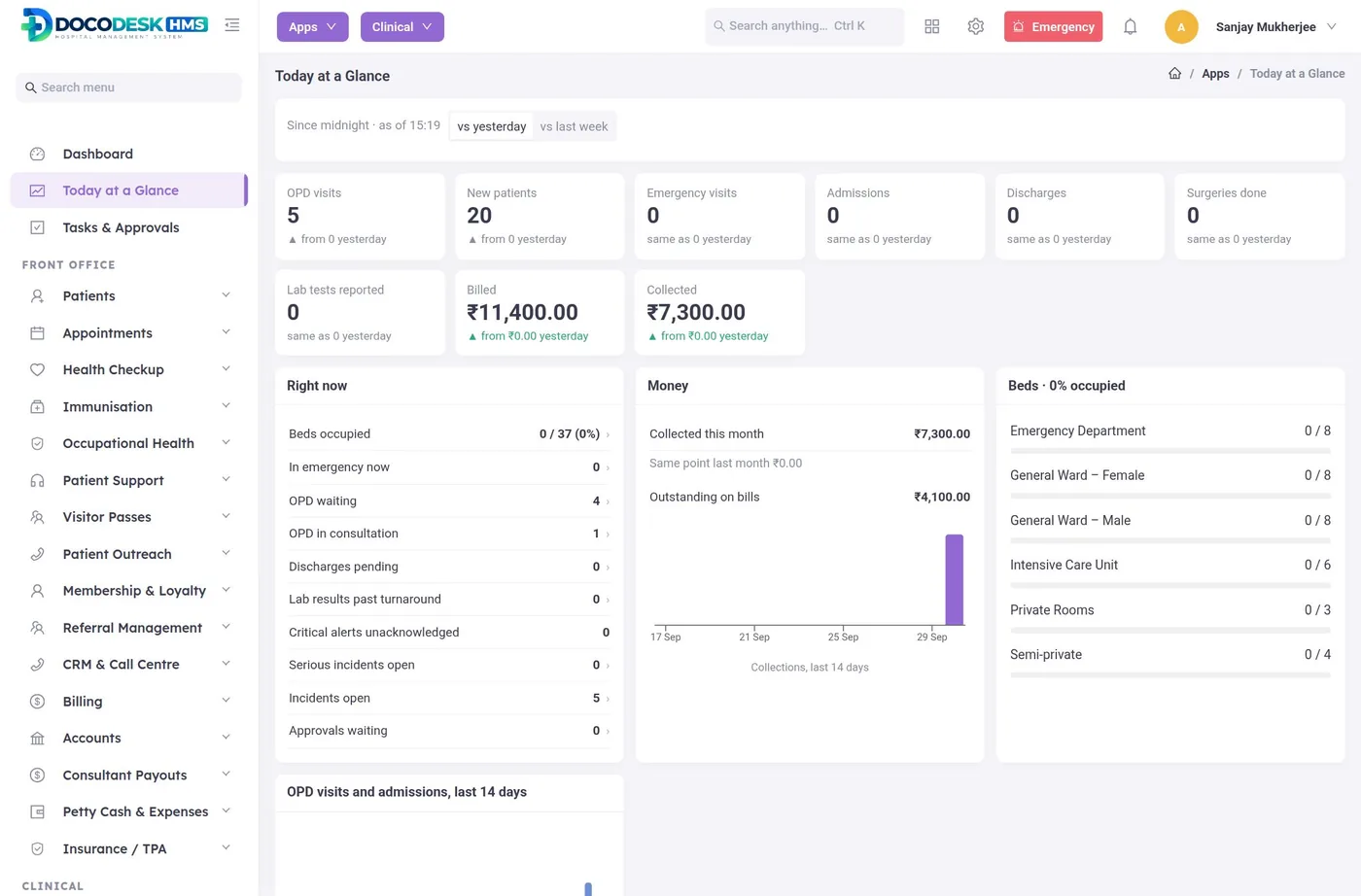Screen dimensions: 1361x896
Task: Open the Clinical dropdown menu
Action: coord(401,27)
